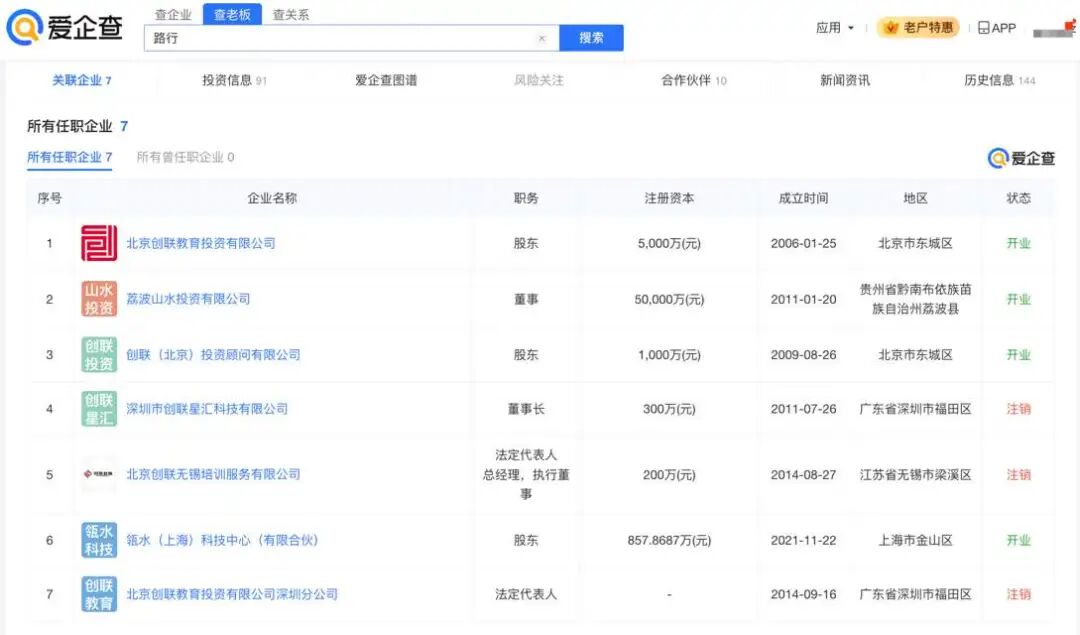Open 投资信息 91 tab

pos(234,80)
